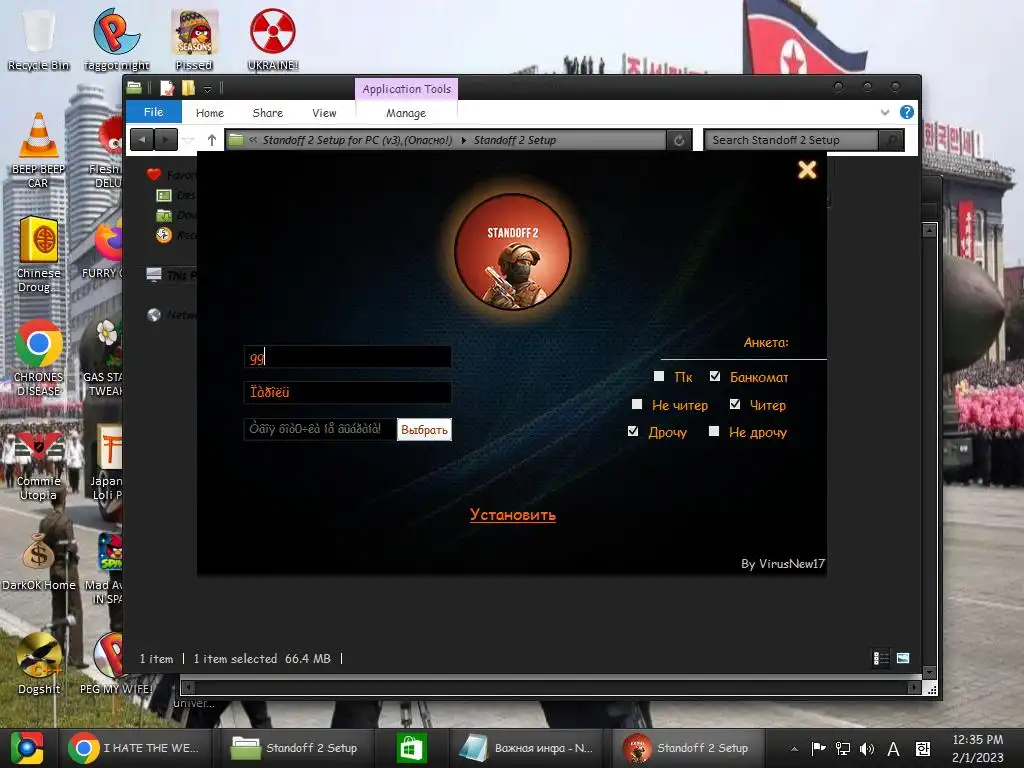The width and height of the screenshot is (1024, 768).
Task: Uncheck the Дрочу checkbox
Action: click(633, 431)
